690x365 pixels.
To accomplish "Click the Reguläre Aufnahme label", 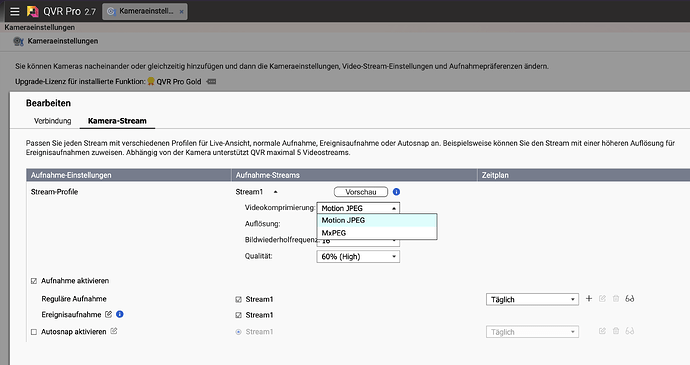I will 74,299.
